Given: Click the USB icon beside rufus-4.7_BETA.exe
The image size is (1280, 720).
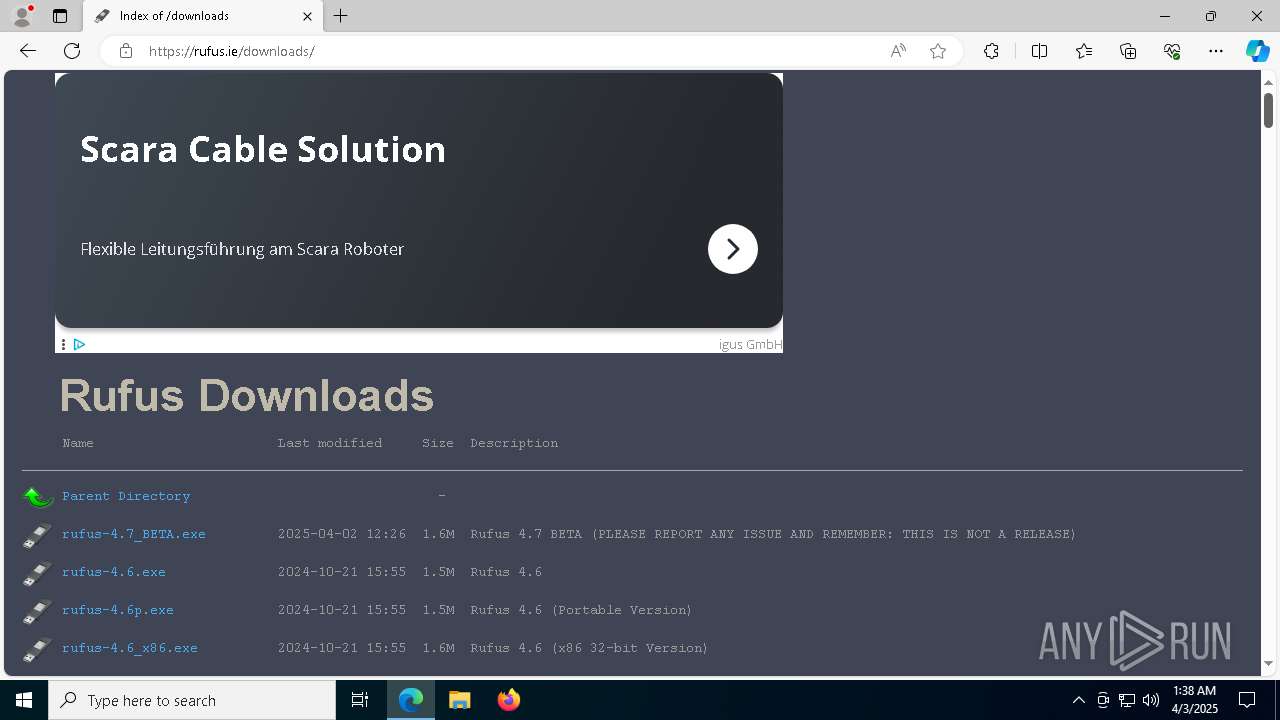Looking at the screenshot, I should pos(37,535).
